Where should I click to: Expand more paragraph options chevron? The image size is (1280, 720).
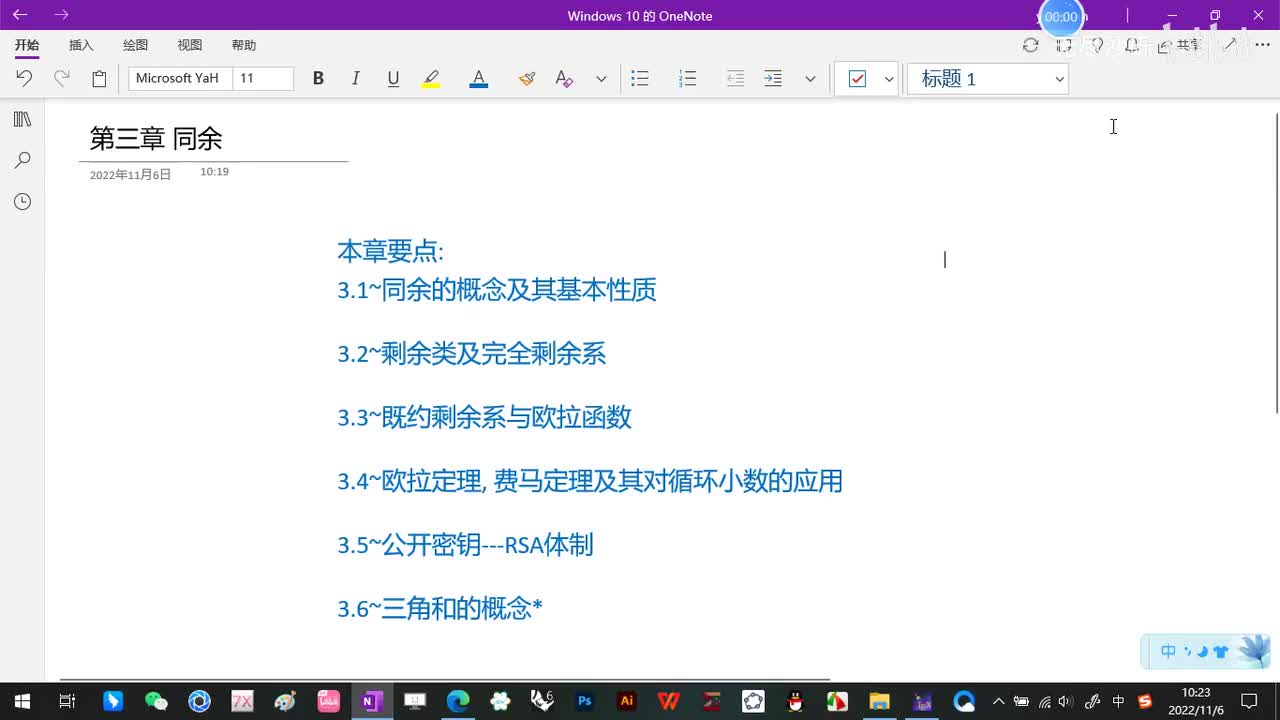click(x=810, y=79)
